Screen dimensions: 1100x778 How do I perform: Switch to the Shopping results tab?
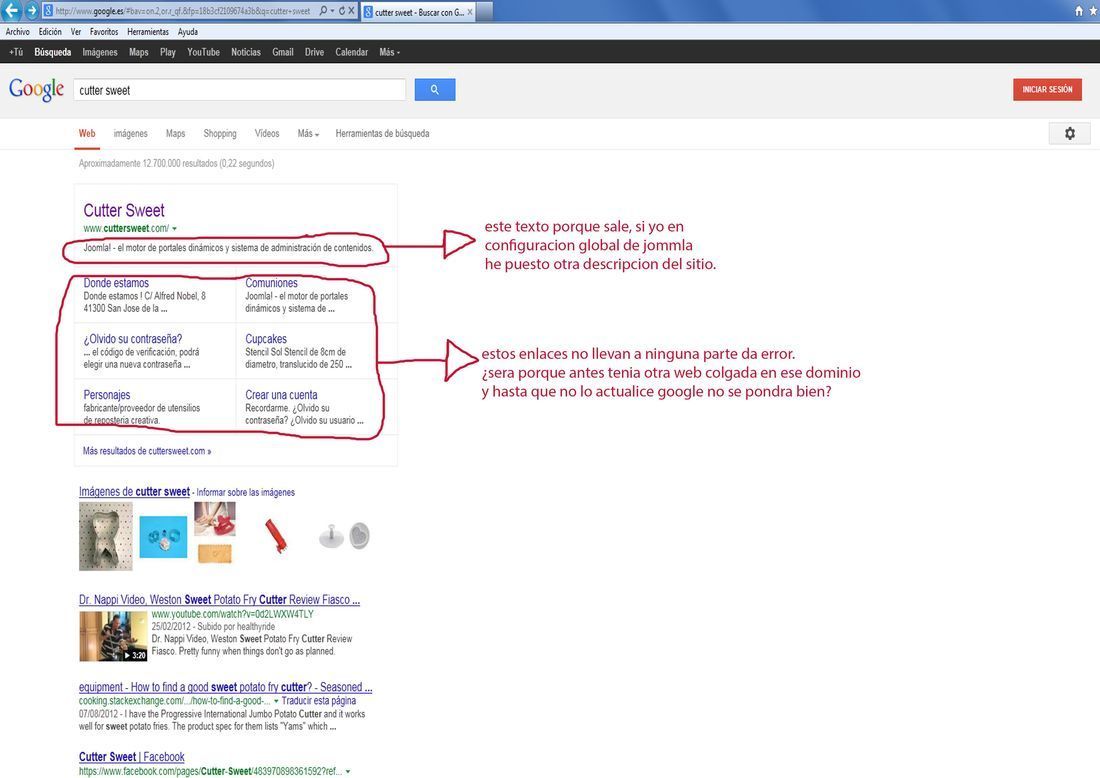pyautogui.click(x=220, y=133)
